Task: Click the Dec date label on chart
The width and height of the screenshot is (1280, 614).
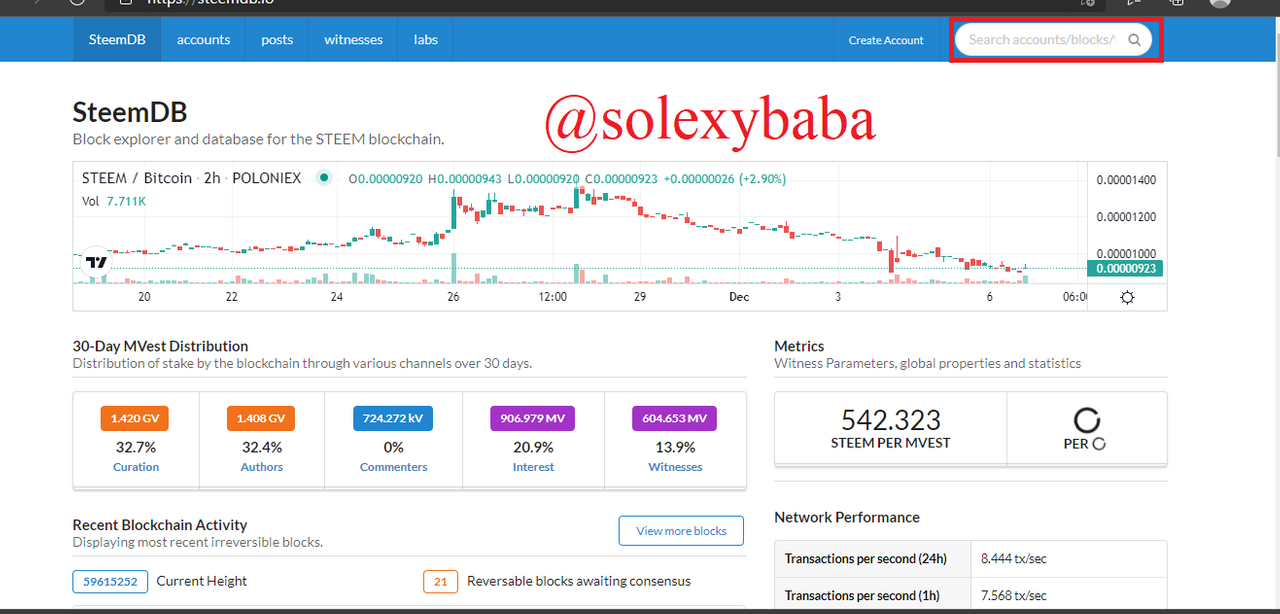Action: point(739,297)
